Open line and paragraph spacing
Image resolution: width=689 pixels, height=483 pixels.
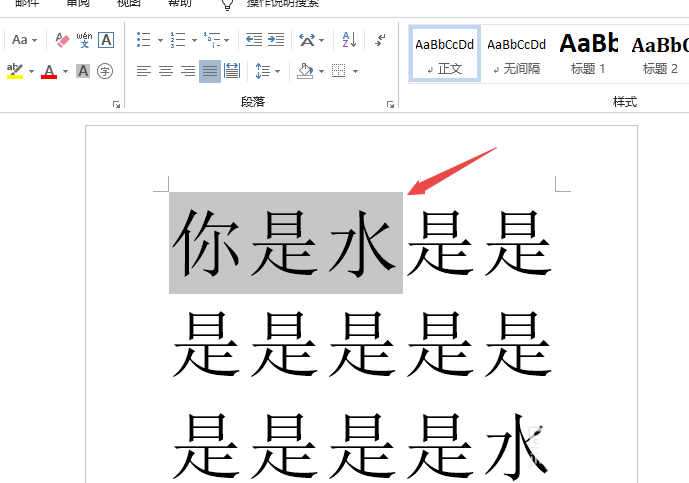[263, 71]
